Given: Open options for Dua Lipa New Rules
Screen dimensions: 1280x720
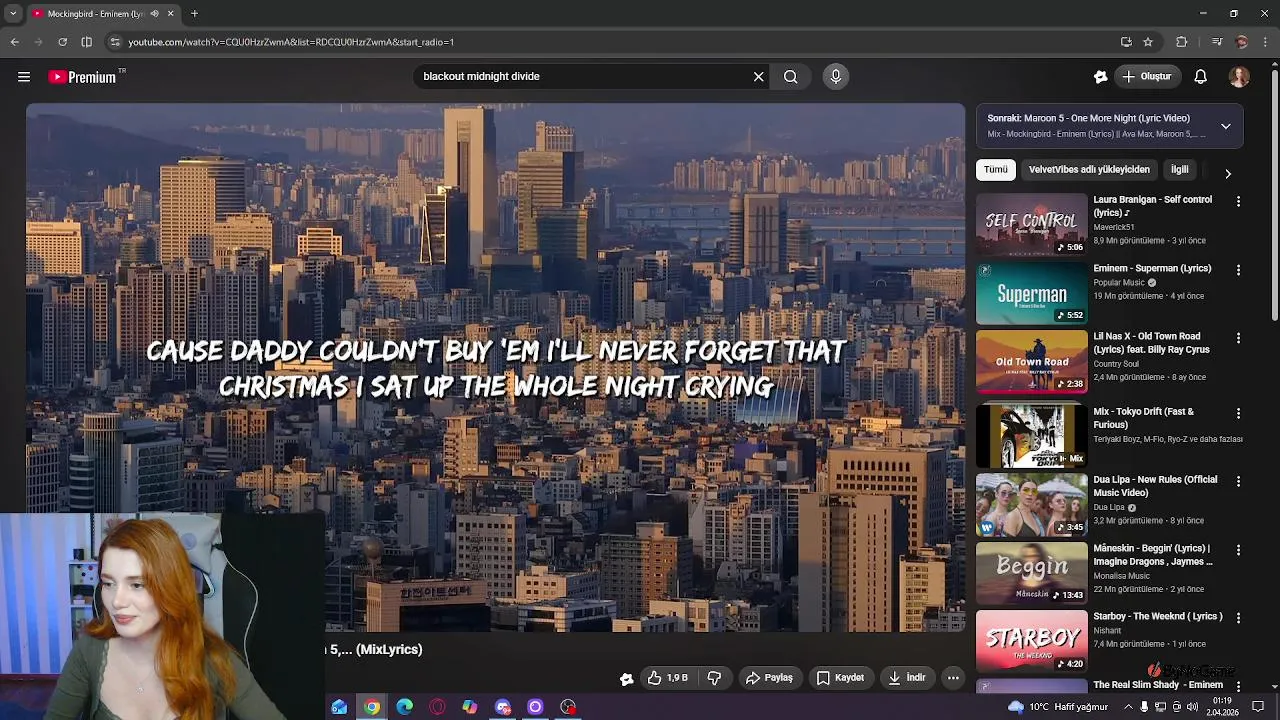Looking at the screenshot, I should (1238, 481).
